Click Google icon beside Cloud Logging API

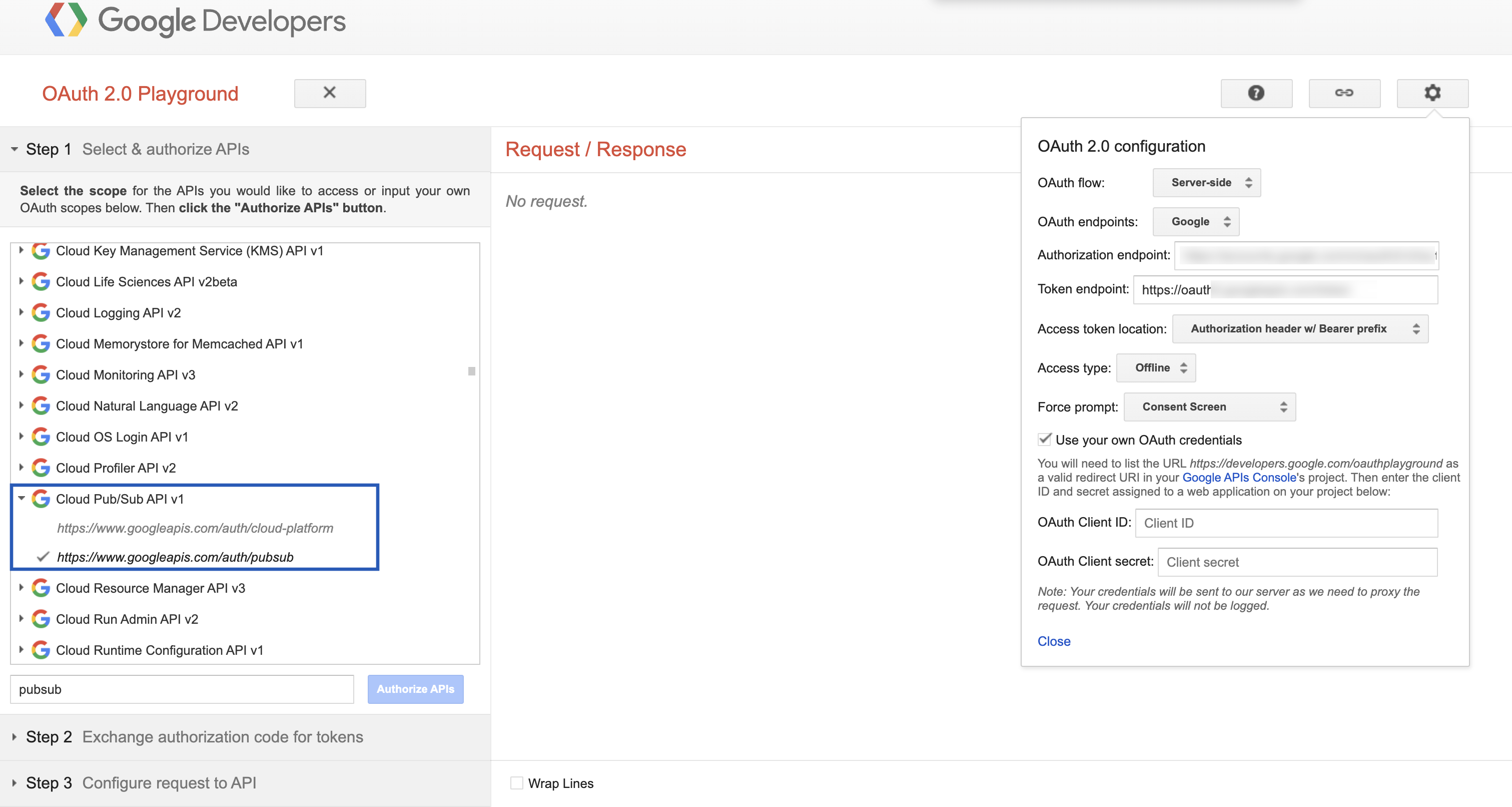coord(41,312)
